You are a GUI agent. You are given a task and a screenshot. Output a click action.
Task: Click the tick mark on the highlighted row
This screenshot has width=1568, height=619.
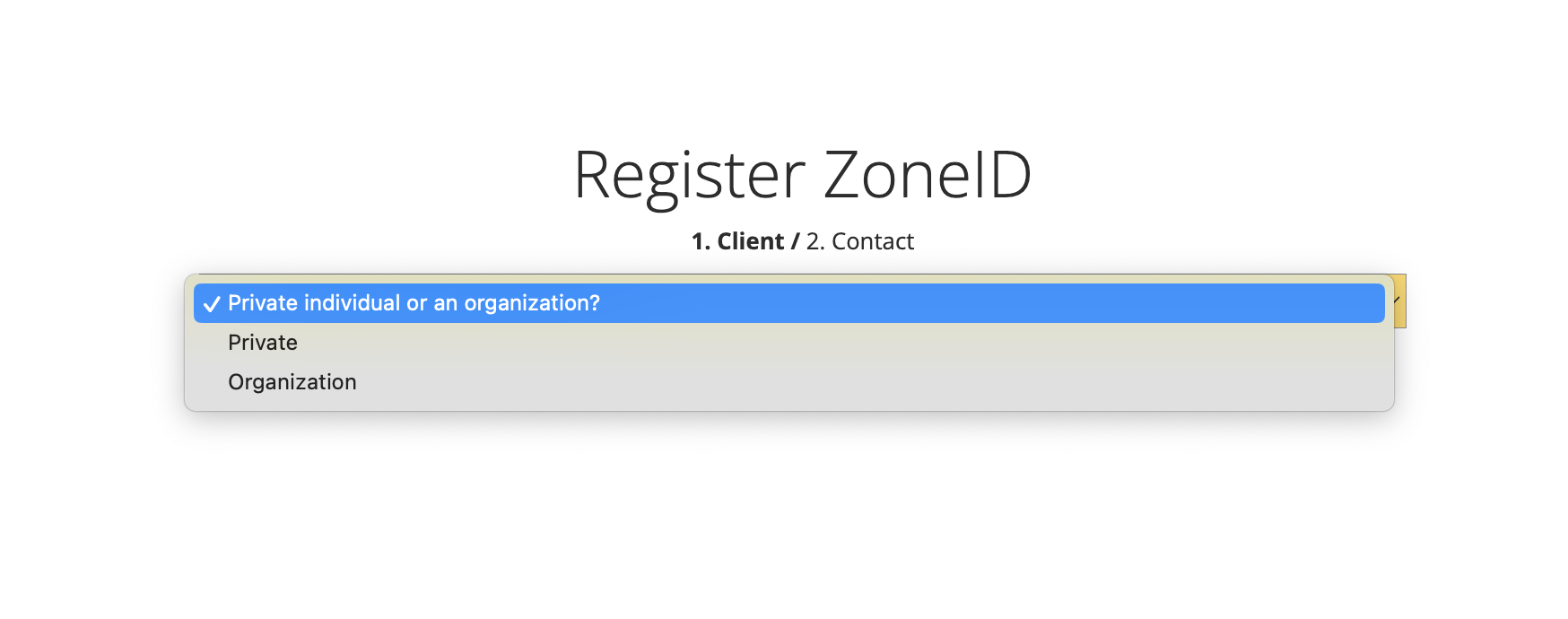coord(212,304)
